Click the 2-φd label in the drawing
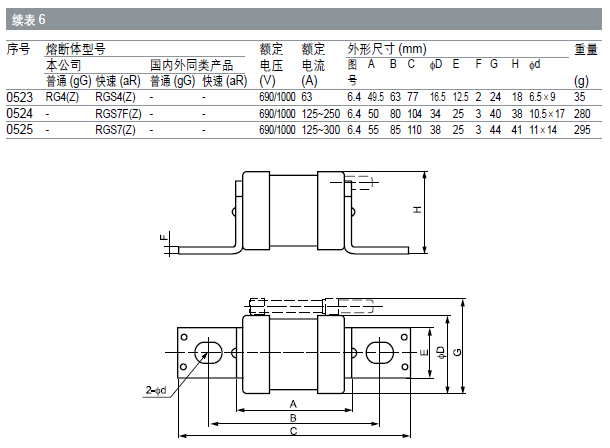Image resolution: width=610 pixels, height=448 pixels. (x=155, y=390)
